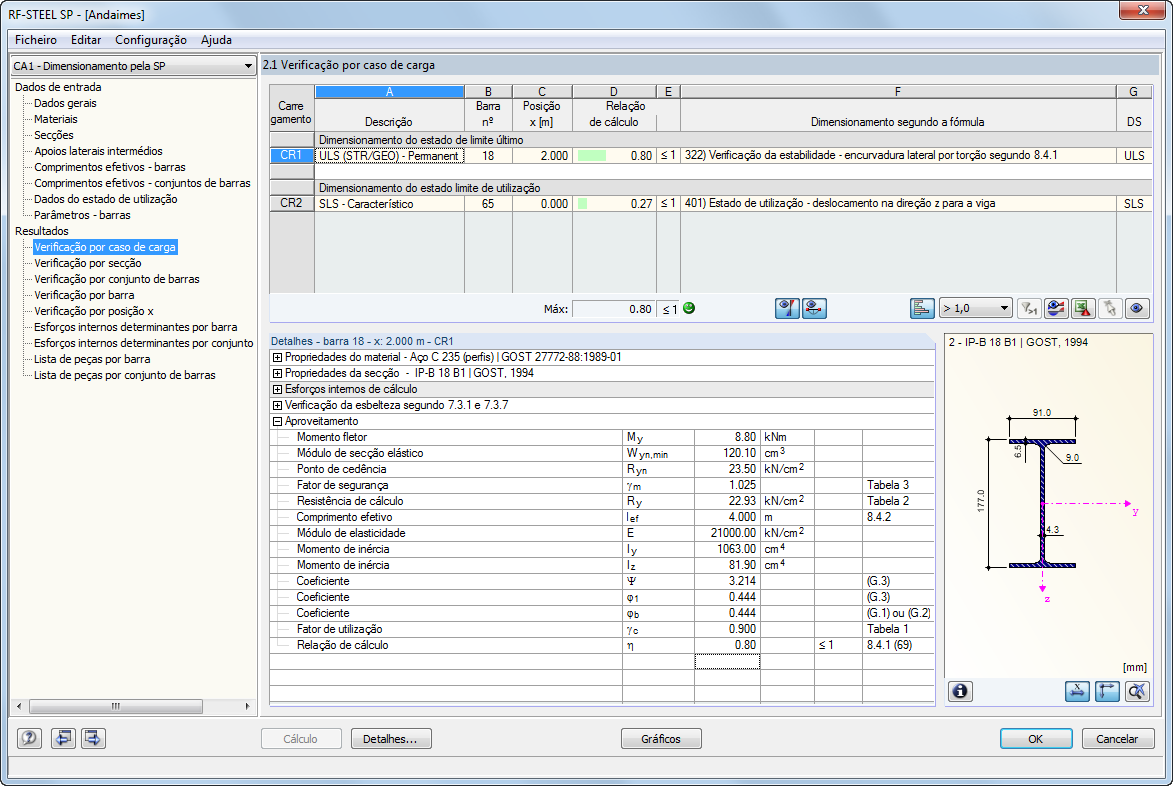Expand Propriedades da secção node

[277, 373]
